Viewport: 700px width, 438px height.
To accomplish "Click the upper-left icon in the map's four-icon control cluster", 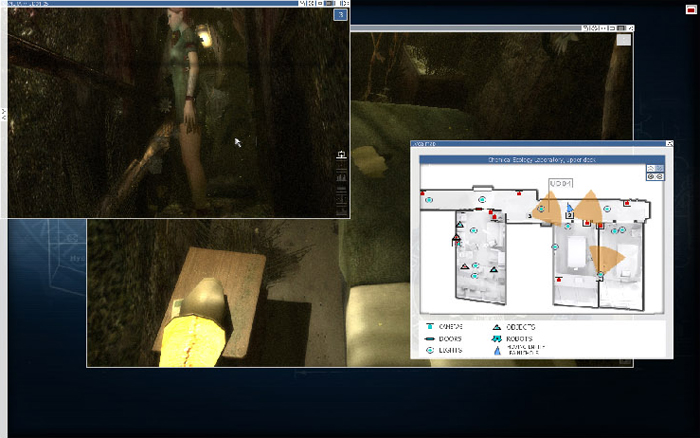I will click(651, 168).
